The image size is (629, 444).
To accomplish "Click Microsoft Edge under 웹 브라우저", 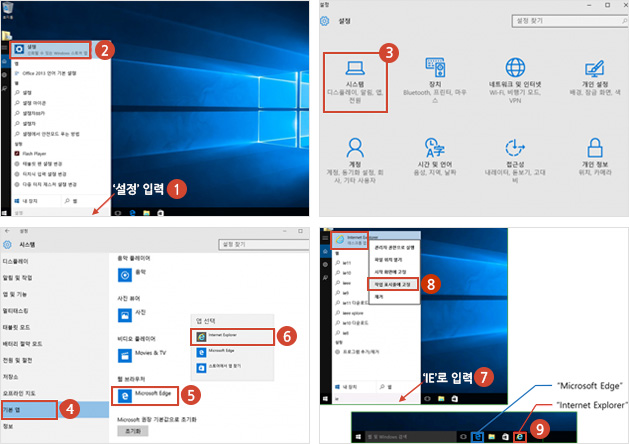I will point(145,395).
